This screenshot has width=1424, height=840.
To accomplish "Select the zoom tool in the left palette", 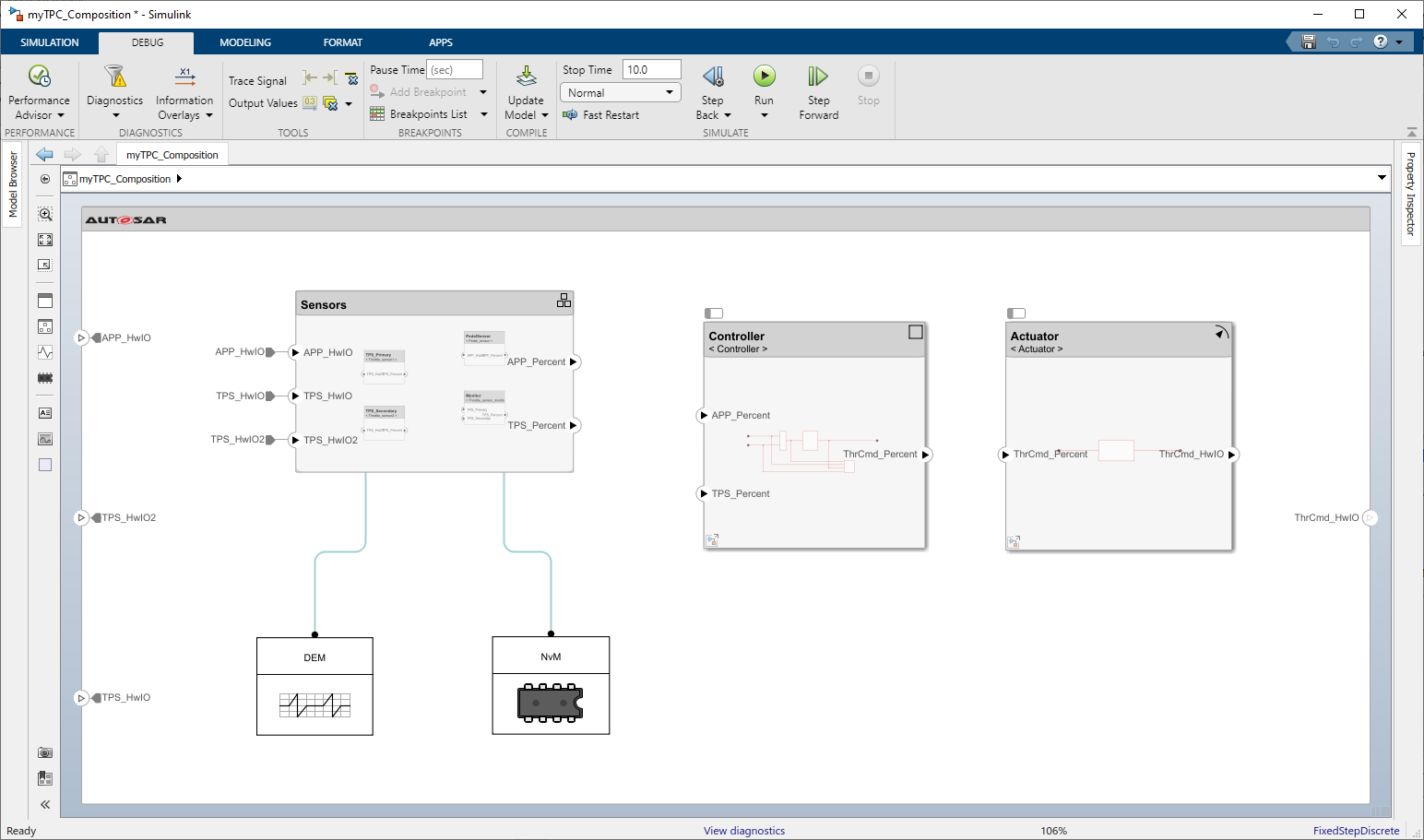I will [x=44, y=213].
